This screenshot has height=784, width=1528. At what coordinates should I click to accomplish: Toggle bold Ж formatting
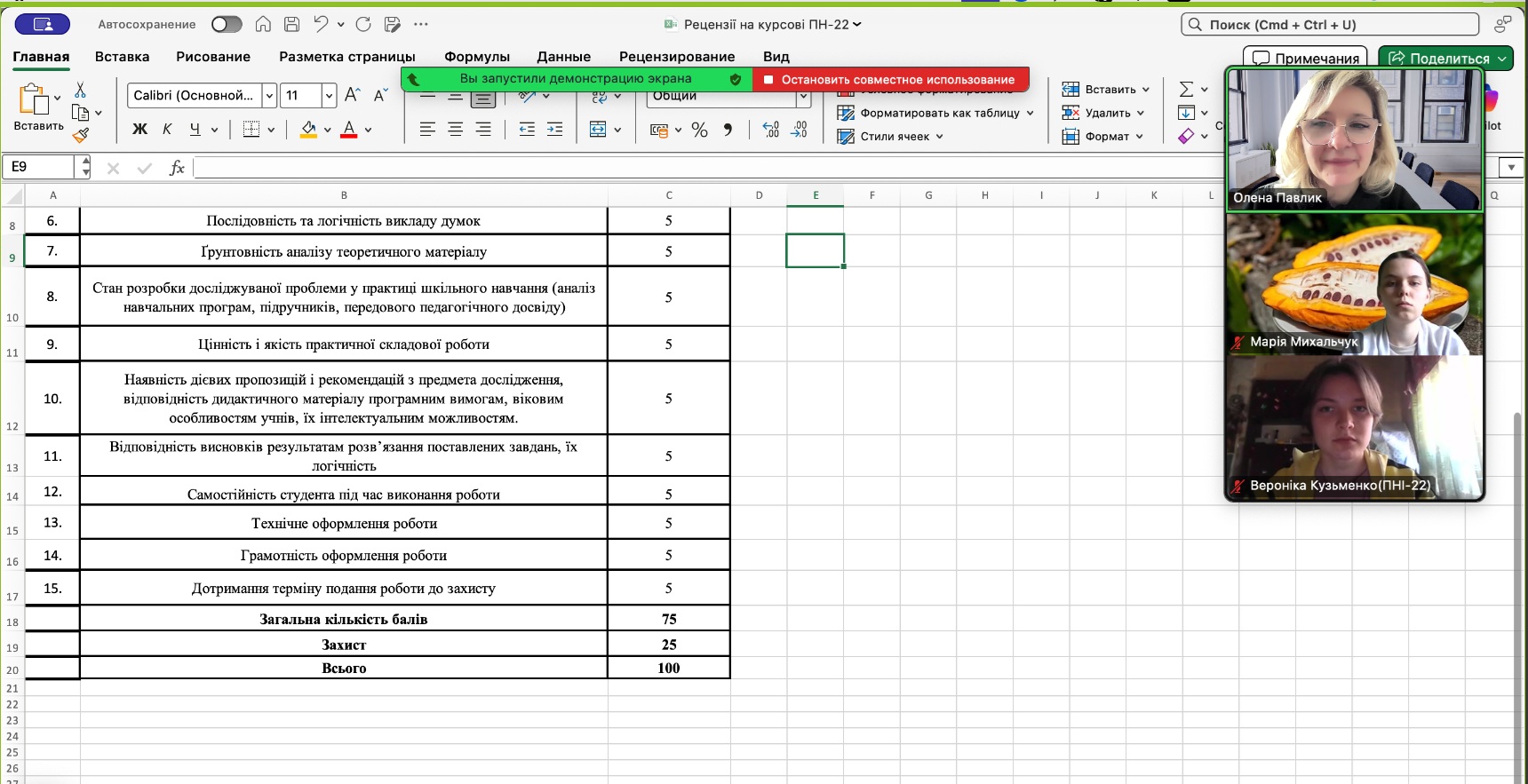139,130
